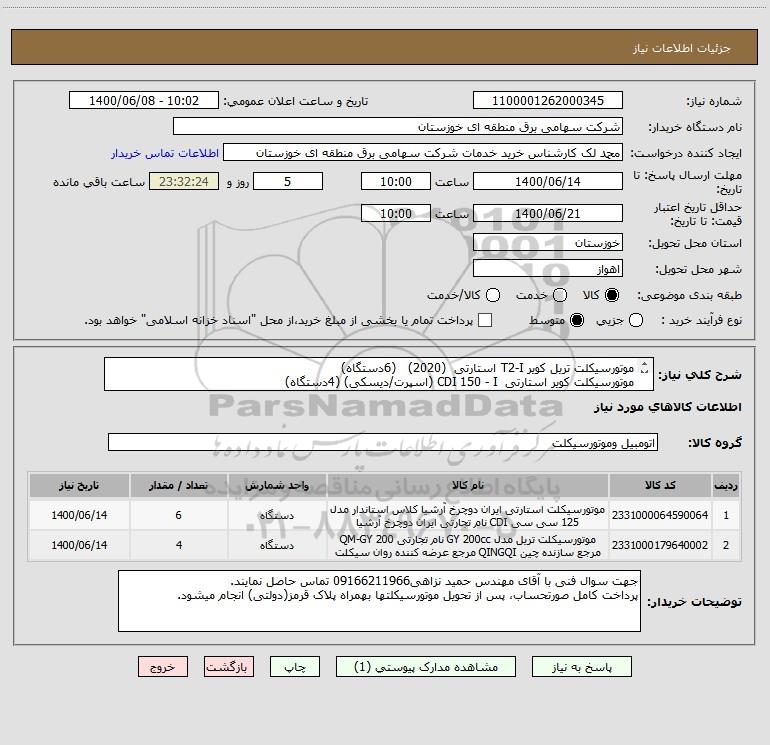Click the نام کالا column header
Viewport: 770px width, 745px height.
tap(468, 486)
